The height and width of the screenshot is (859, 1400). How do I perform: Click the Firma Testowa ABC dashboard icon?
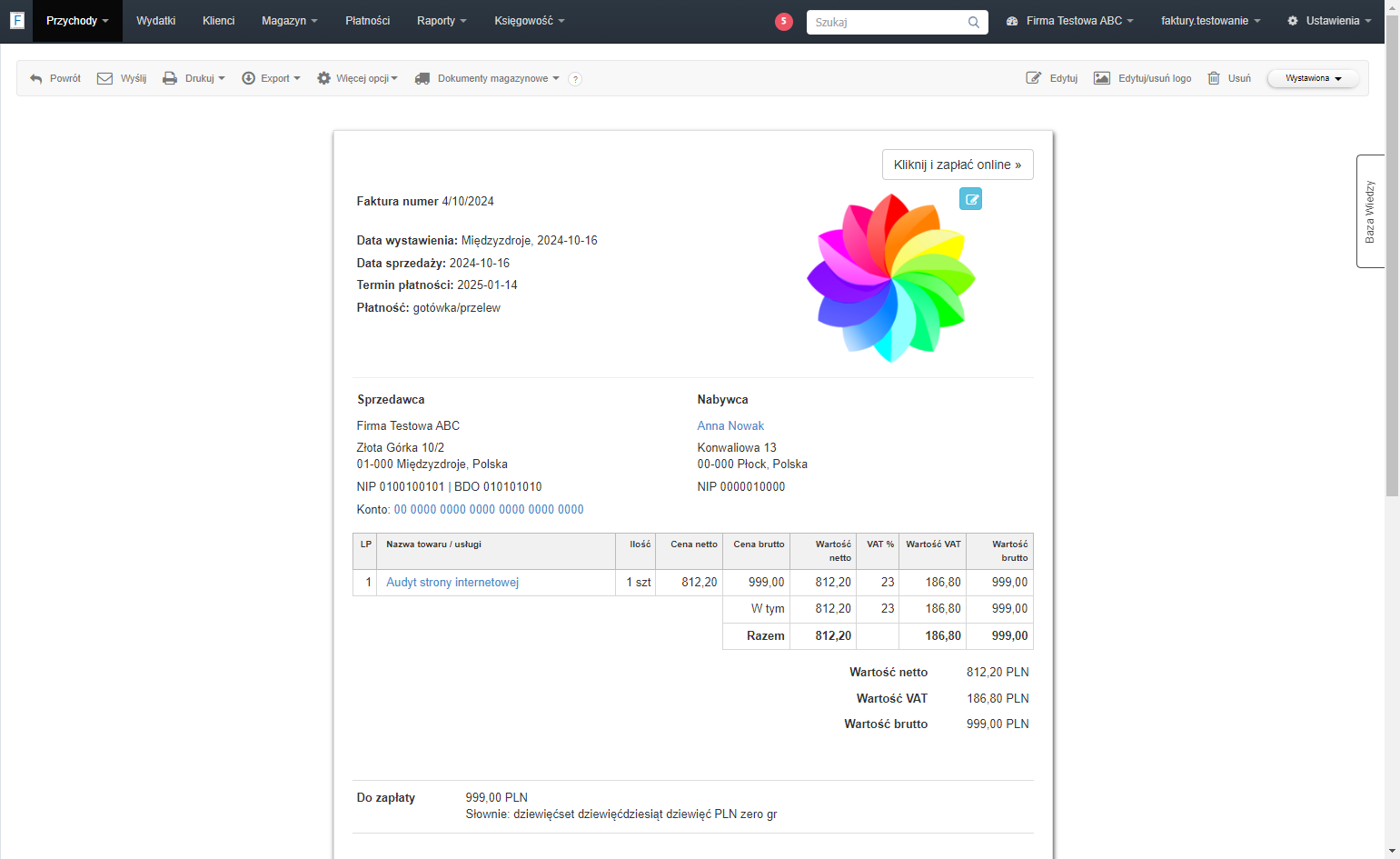coord(1012,21)
